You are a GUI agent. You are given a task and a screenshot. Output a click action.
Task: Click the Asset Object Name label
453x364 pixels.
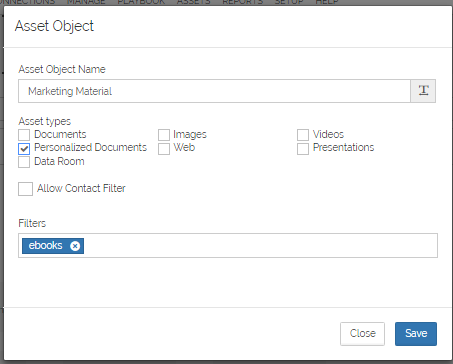point(62,69)
